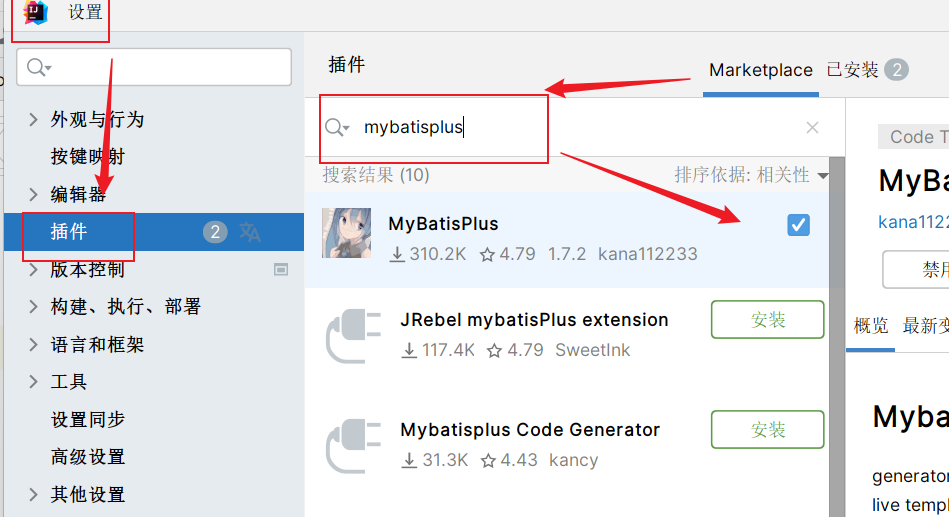Switch to the 已安装 tab
Screen dimensions: 949x517
coord(852,70)
